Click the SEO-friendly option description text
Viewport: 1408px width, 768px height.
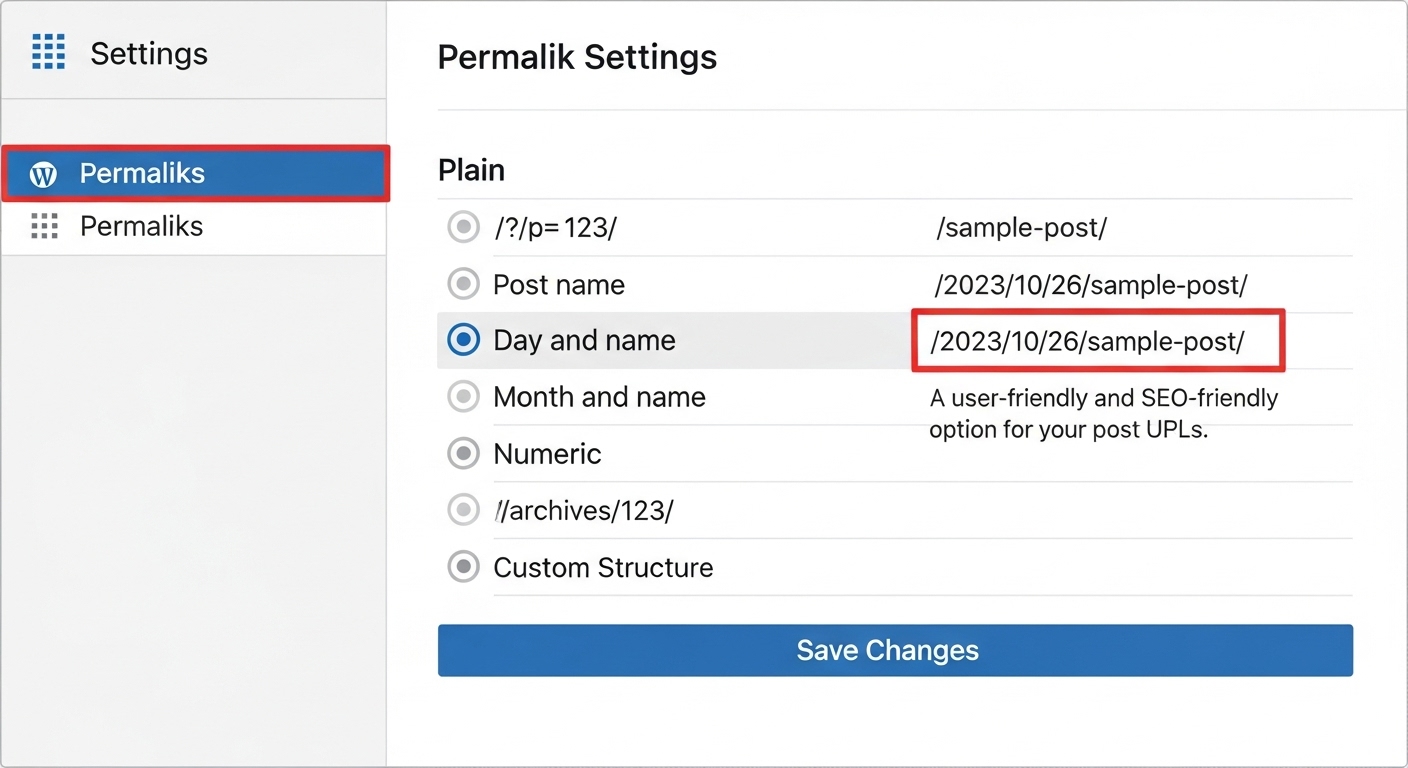[1103, 414]
